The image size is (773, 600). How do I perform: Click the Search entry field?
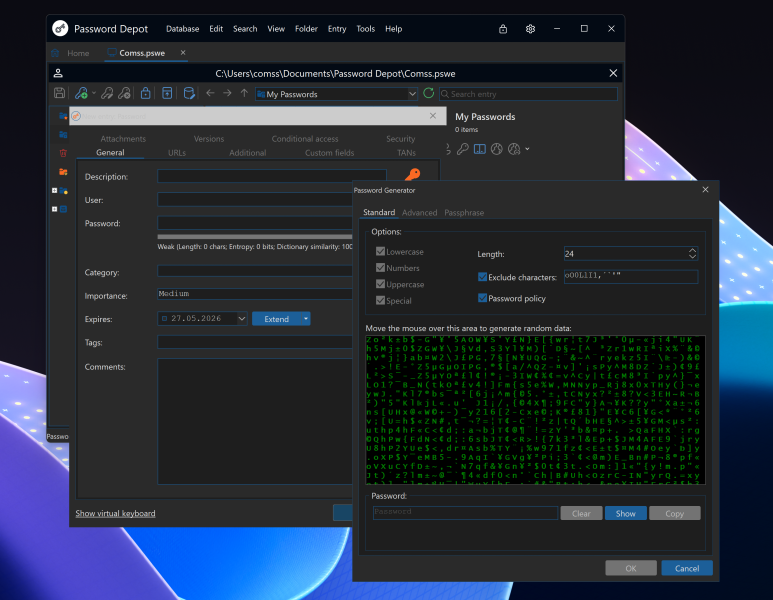coord(528,94)
